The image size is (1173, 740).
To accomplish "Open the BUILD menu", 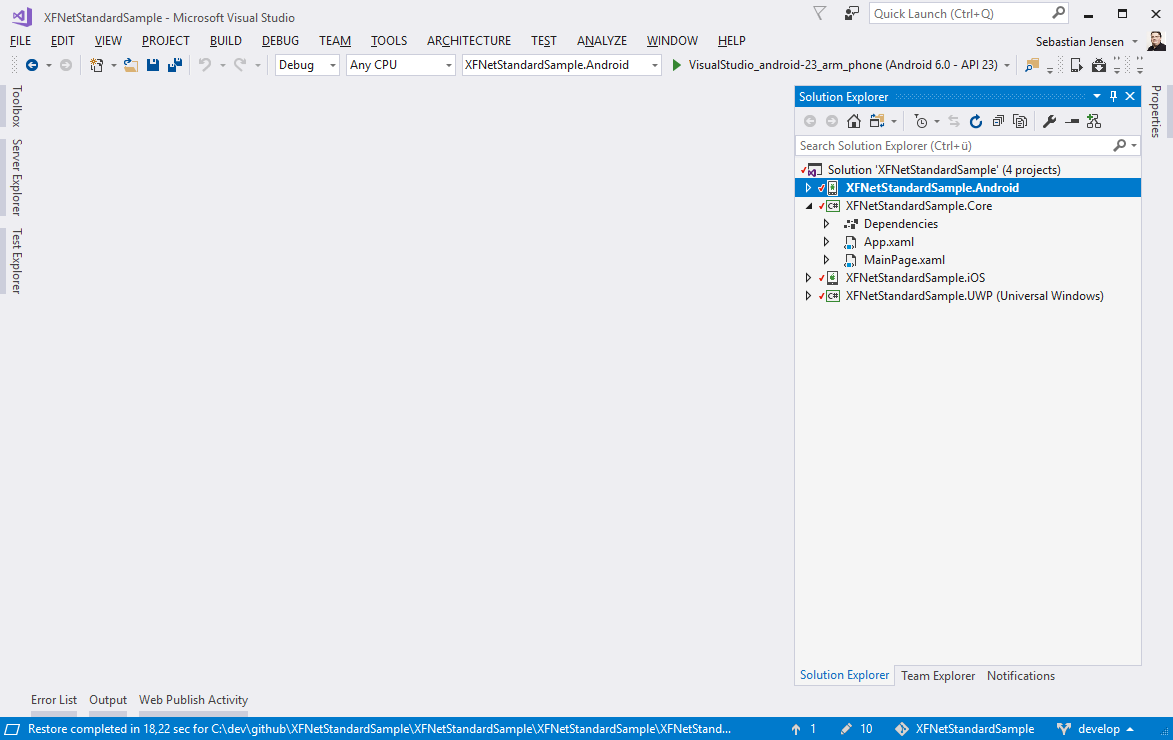I will coord(225,41).
